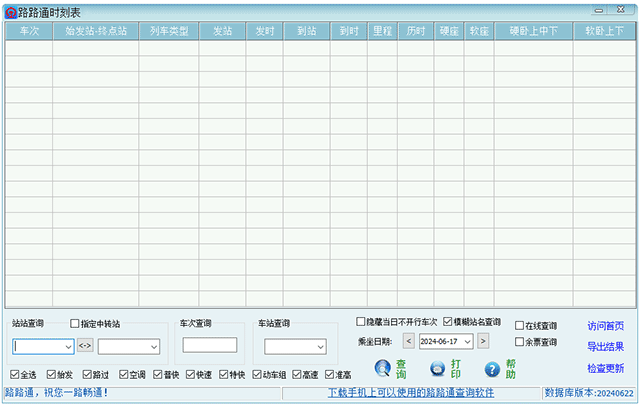Uncheck 模糊站名查询 option

point(448,322)
